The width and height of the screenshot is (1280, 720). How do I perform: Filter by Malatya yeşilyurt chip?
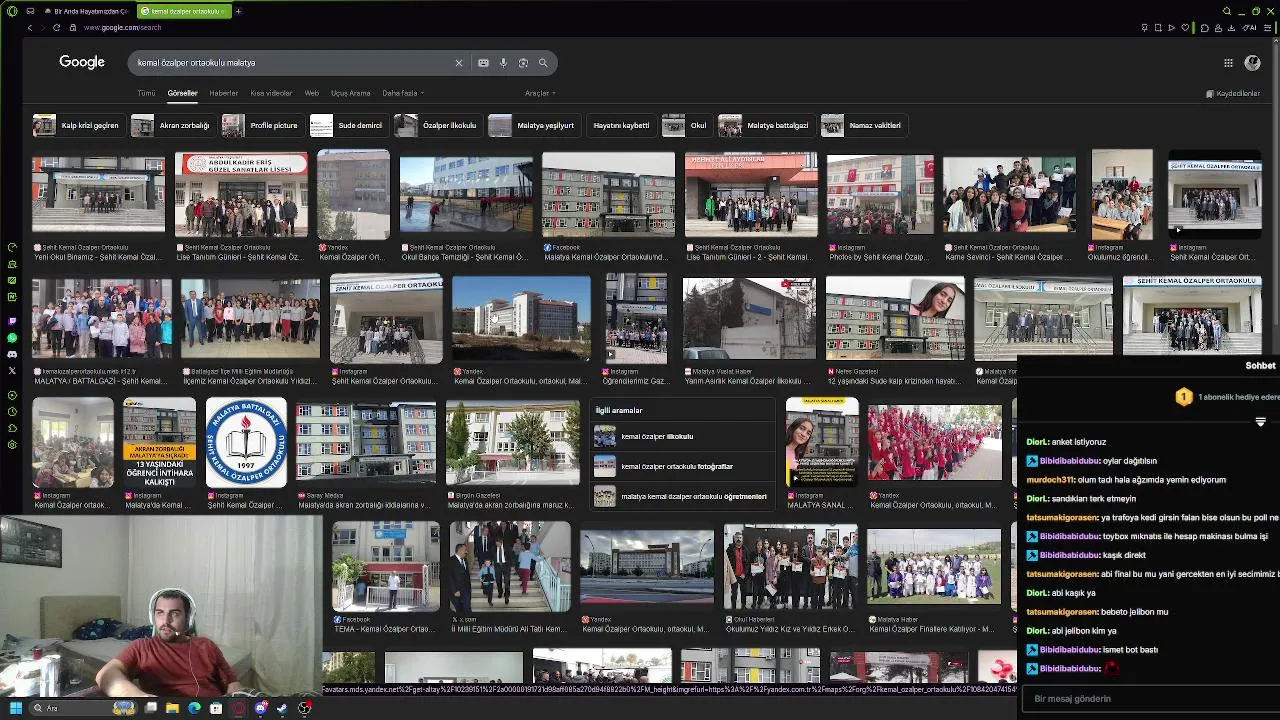[x=533, y=126]
